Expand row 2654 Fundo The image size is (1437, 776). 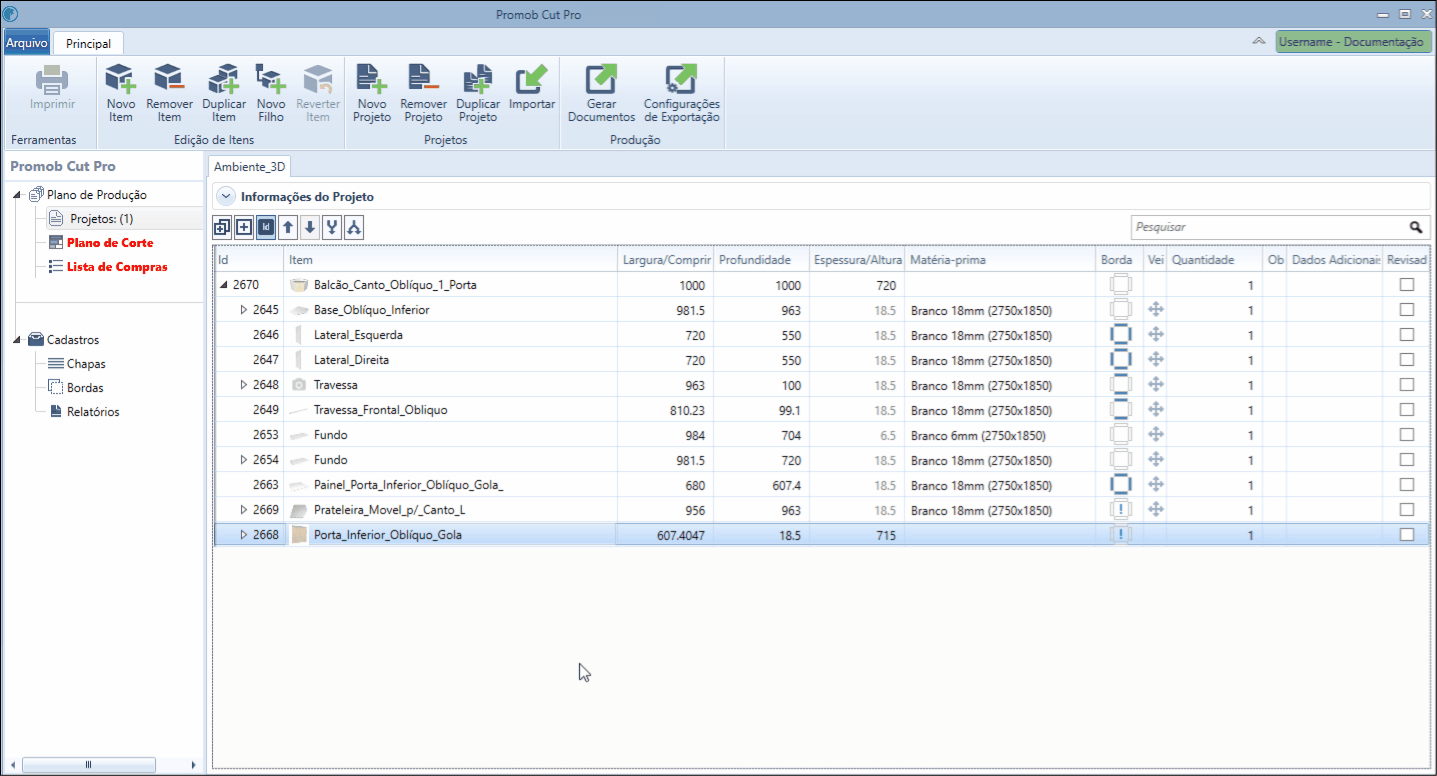tap(243, 460)
